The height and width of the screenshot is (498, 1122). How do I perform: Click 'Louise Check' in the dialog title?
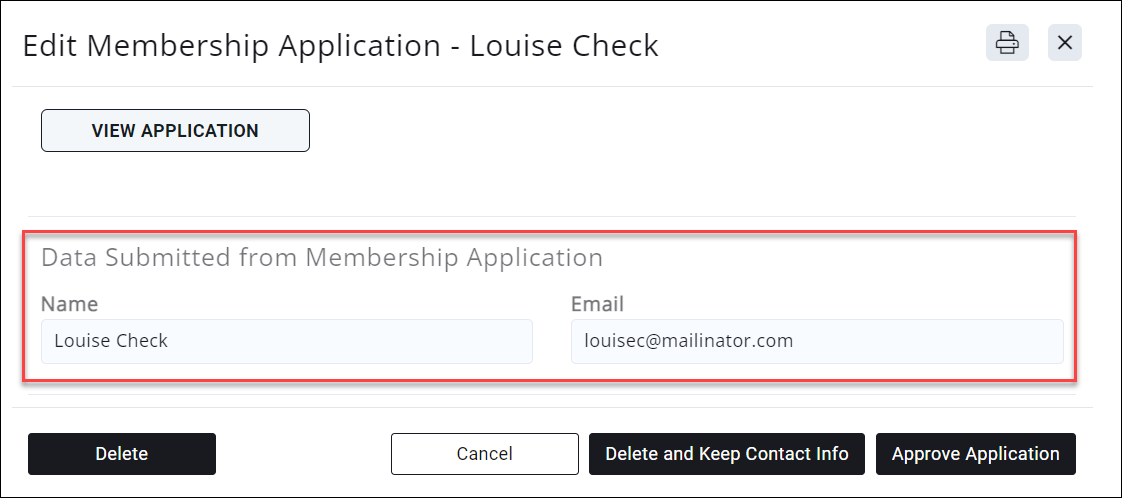click(x=564, y=45)
